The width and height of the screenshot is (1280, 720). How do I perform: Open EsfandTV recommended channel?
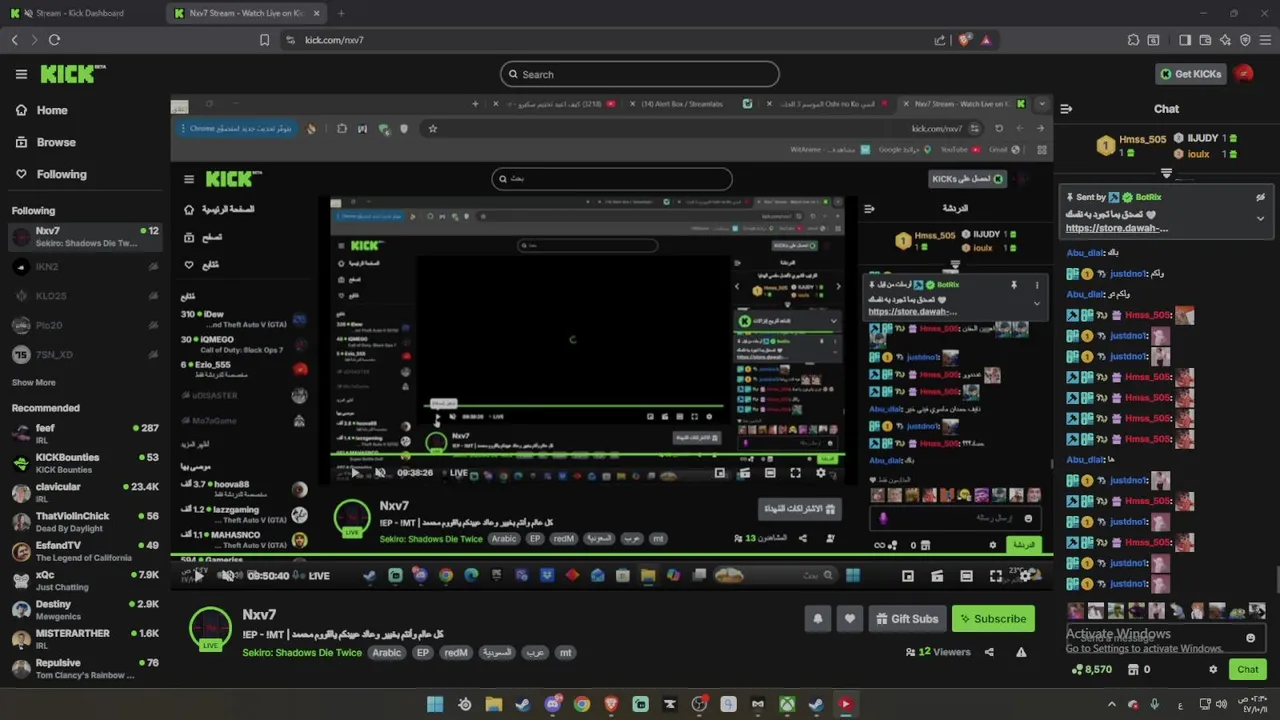pyautogui.click(x=85, y=551)
